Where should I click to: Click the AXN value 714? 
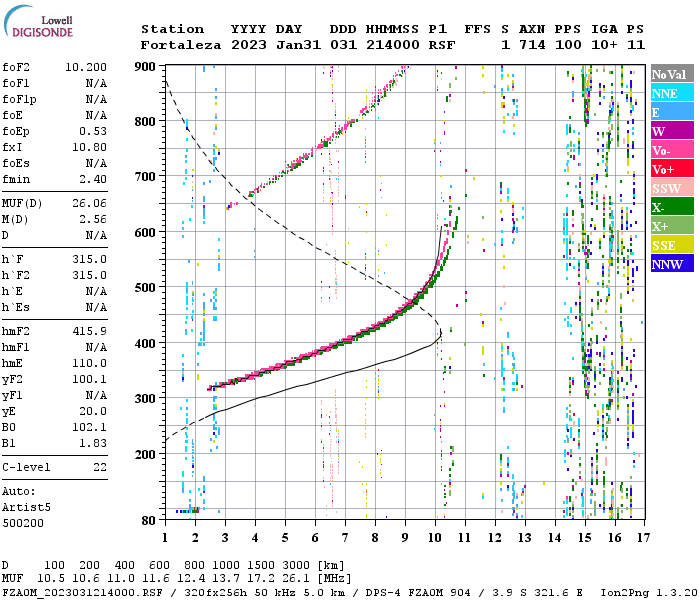pos(532,45)
